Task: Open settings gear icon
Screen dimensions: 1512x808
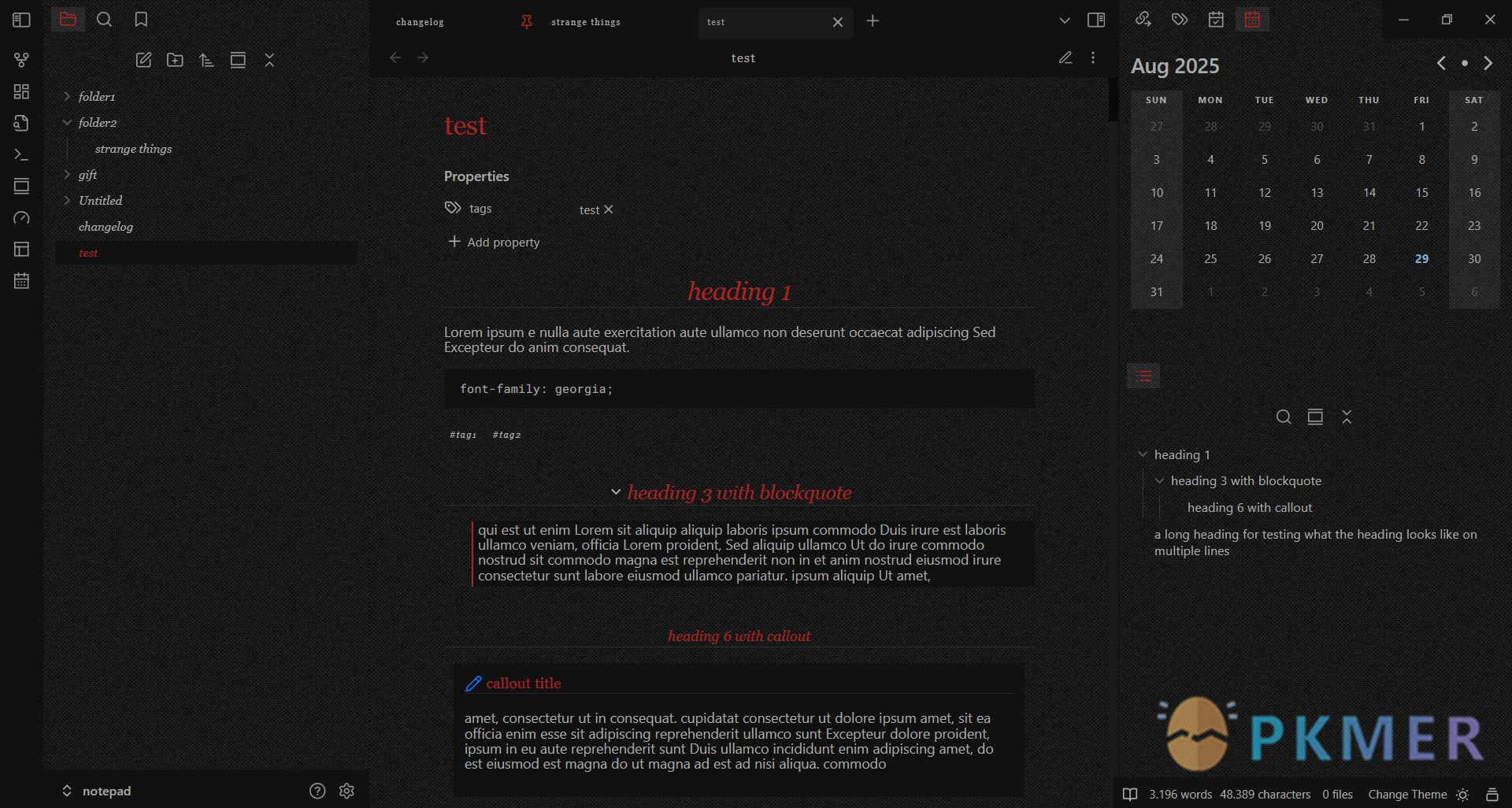Action: pos(346,791)
